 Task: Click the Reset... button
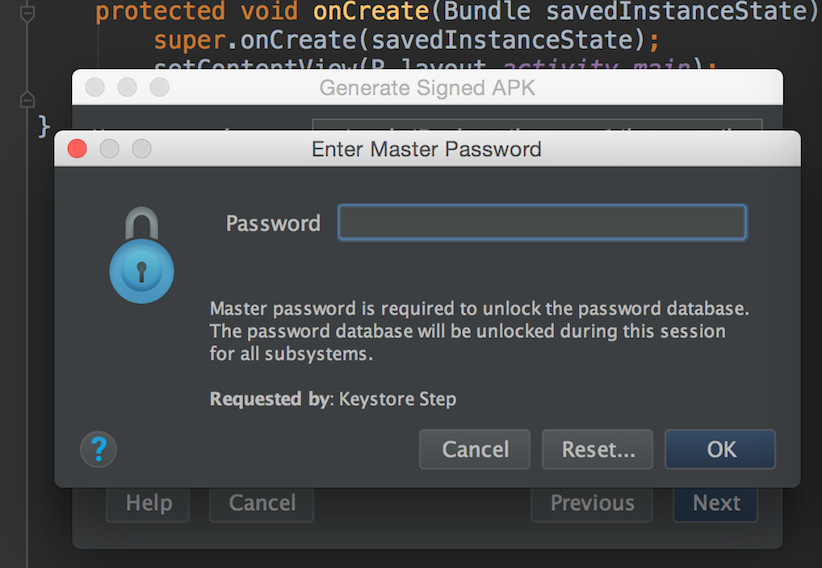click(597, 449)
